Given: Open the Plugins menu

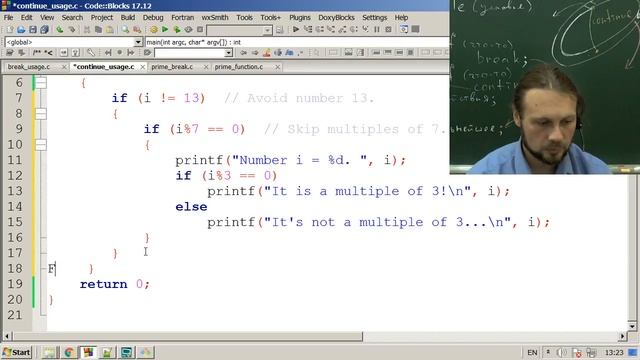Looking at the screenshot, I should pos(300,18).
